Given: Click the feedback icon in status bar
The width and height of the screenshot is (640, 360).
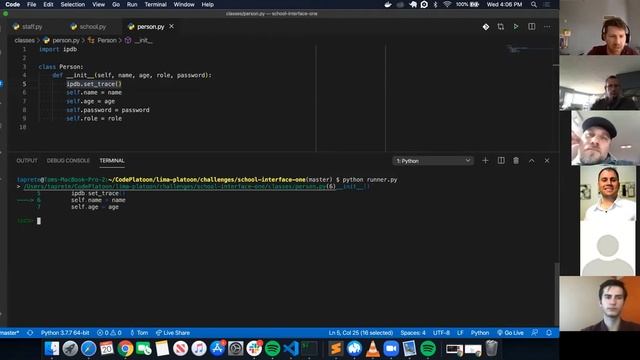Looking at the screenshot, I should 534,333.
